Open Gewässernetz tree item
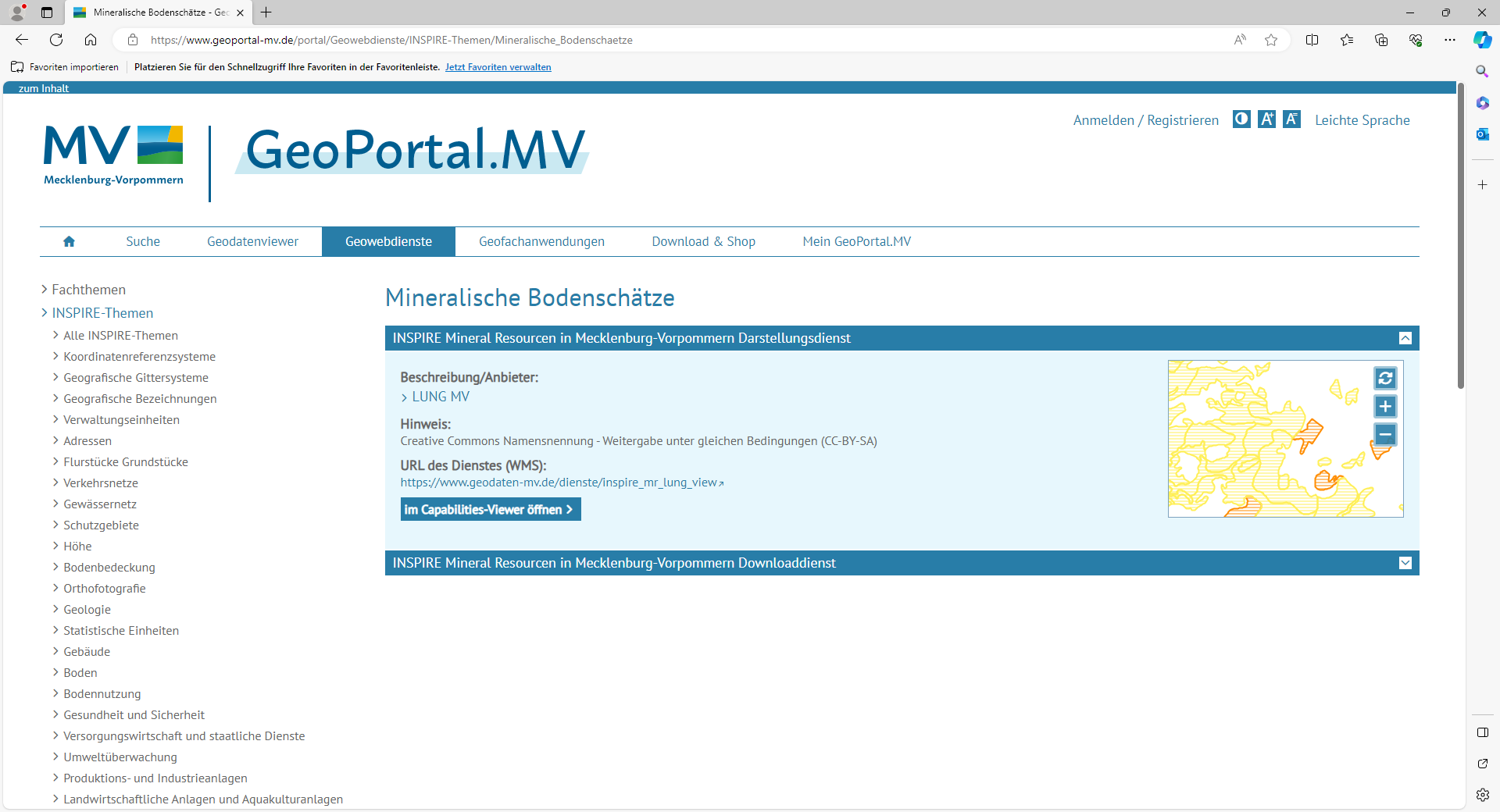Screen dimensions: 1500x812 tap(100, 504)
